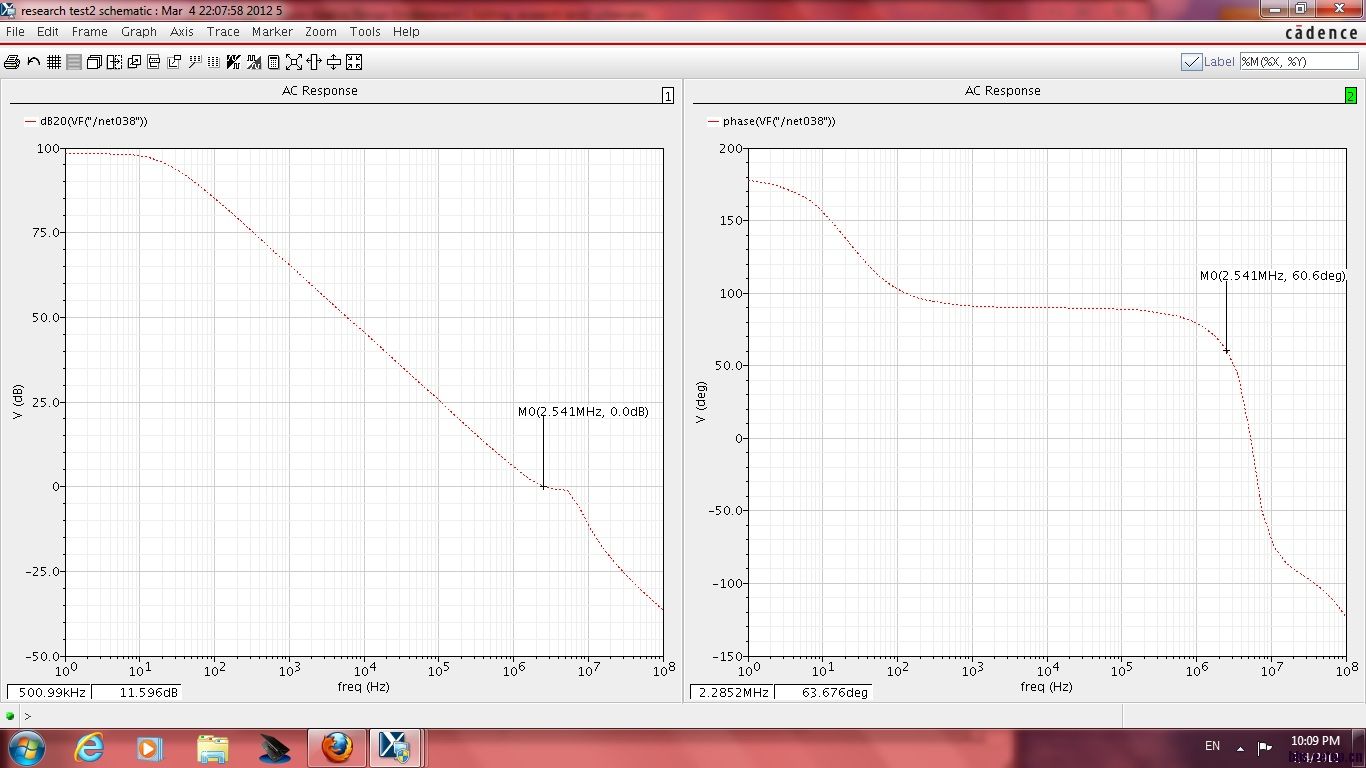
Task: Click the phase trace legend label
Action: (x=779, y=121)
